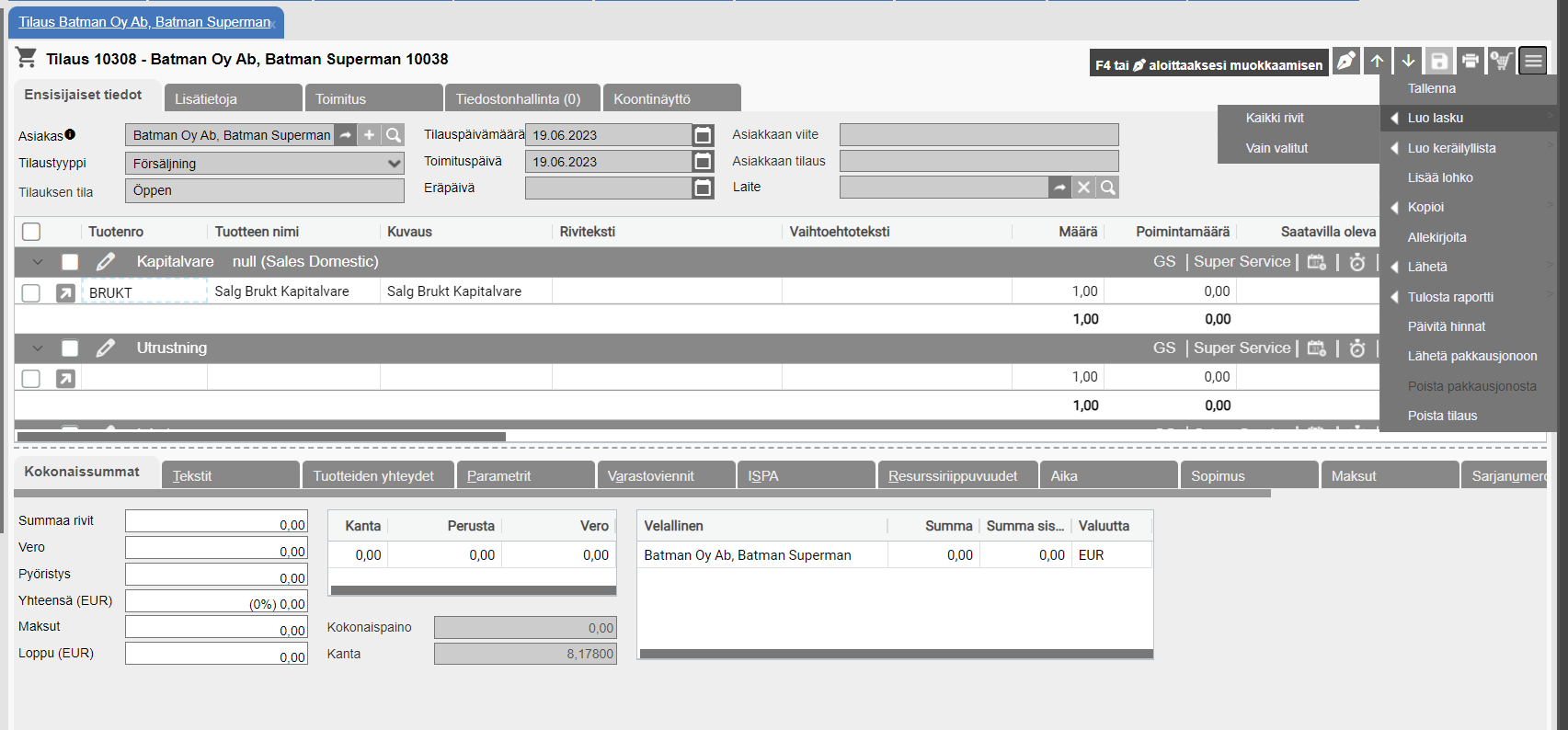This screenshot has height=730, width=1568.
Task: Search customers with magnifier icon
Action: 394,135
